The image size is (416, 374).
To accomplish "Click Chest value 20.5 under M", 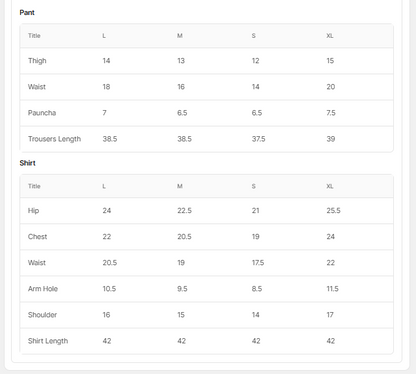I will [184, 237].
